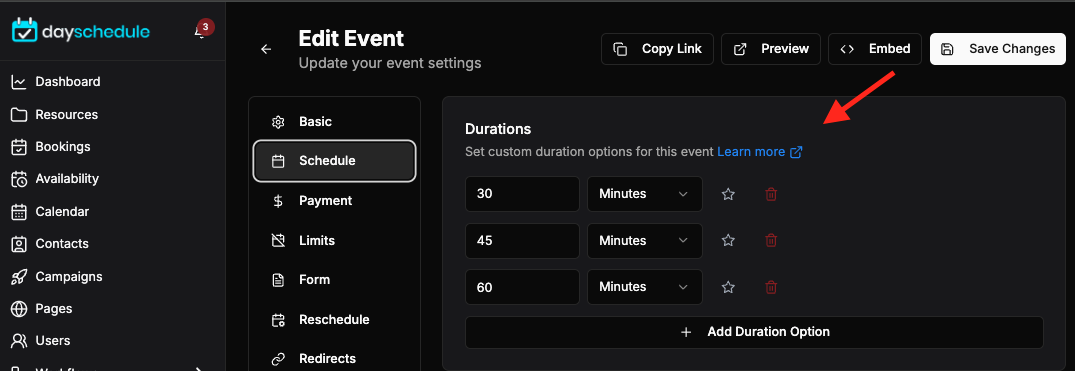Expand the unit dropdown beside 45

[644, 241]
